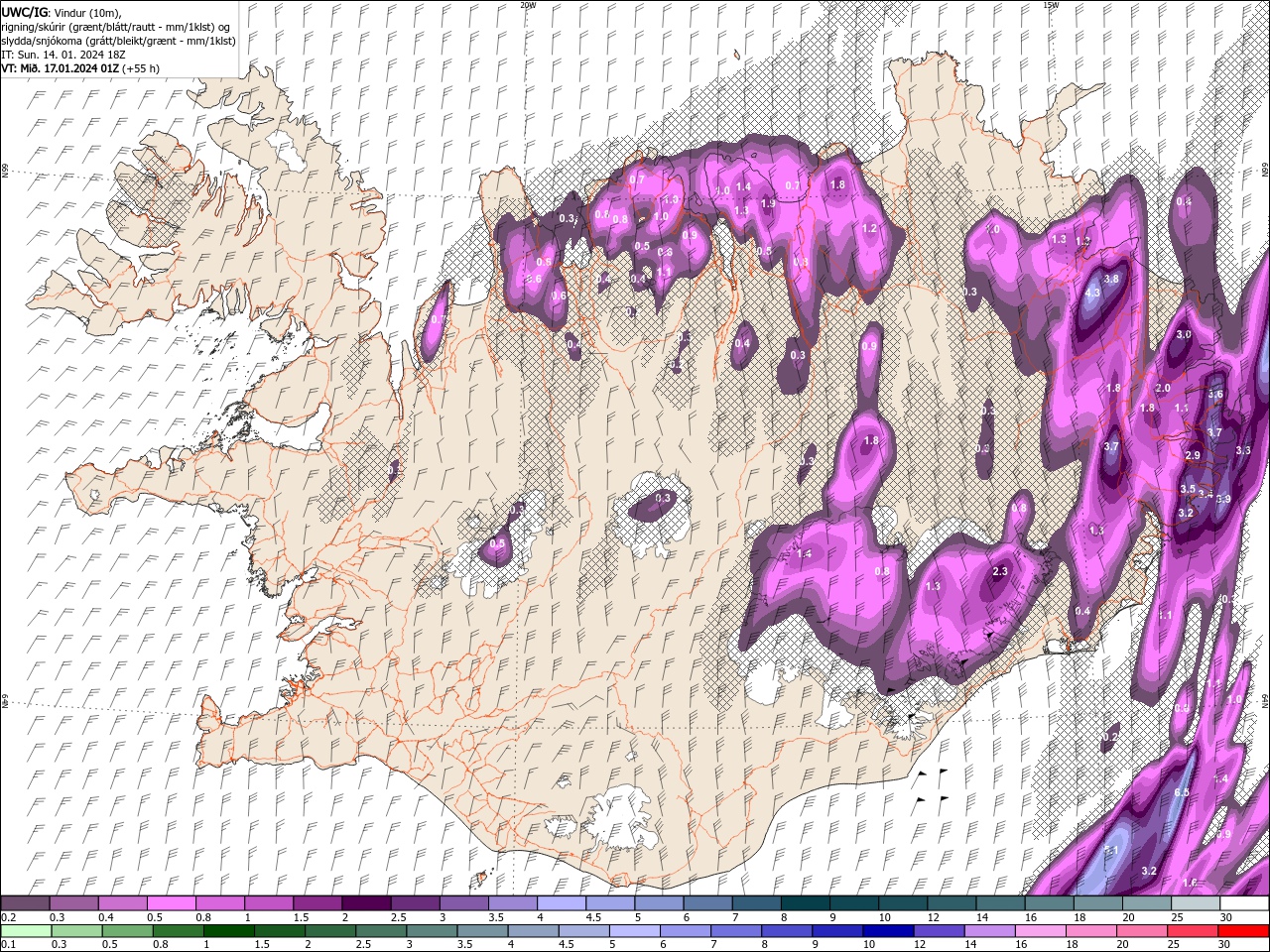Click the grey-blue 3.5 swatch in bottom legend row

[x=482, y=930]
